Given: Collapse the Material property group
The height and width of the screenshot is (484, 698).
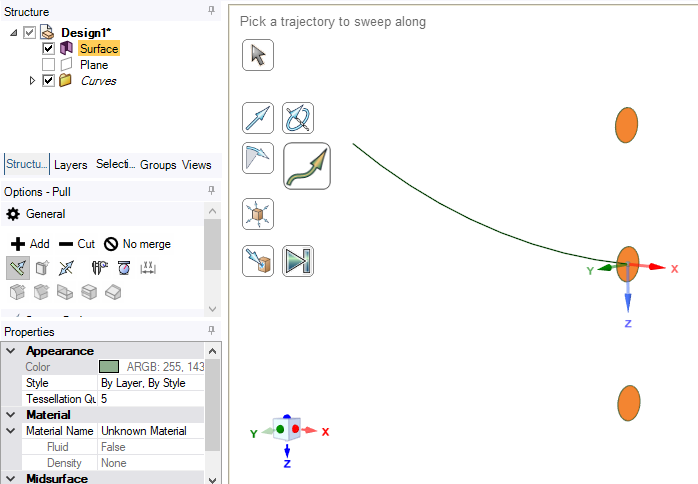Looking at the screenshot, I should (x=11, y=415).
